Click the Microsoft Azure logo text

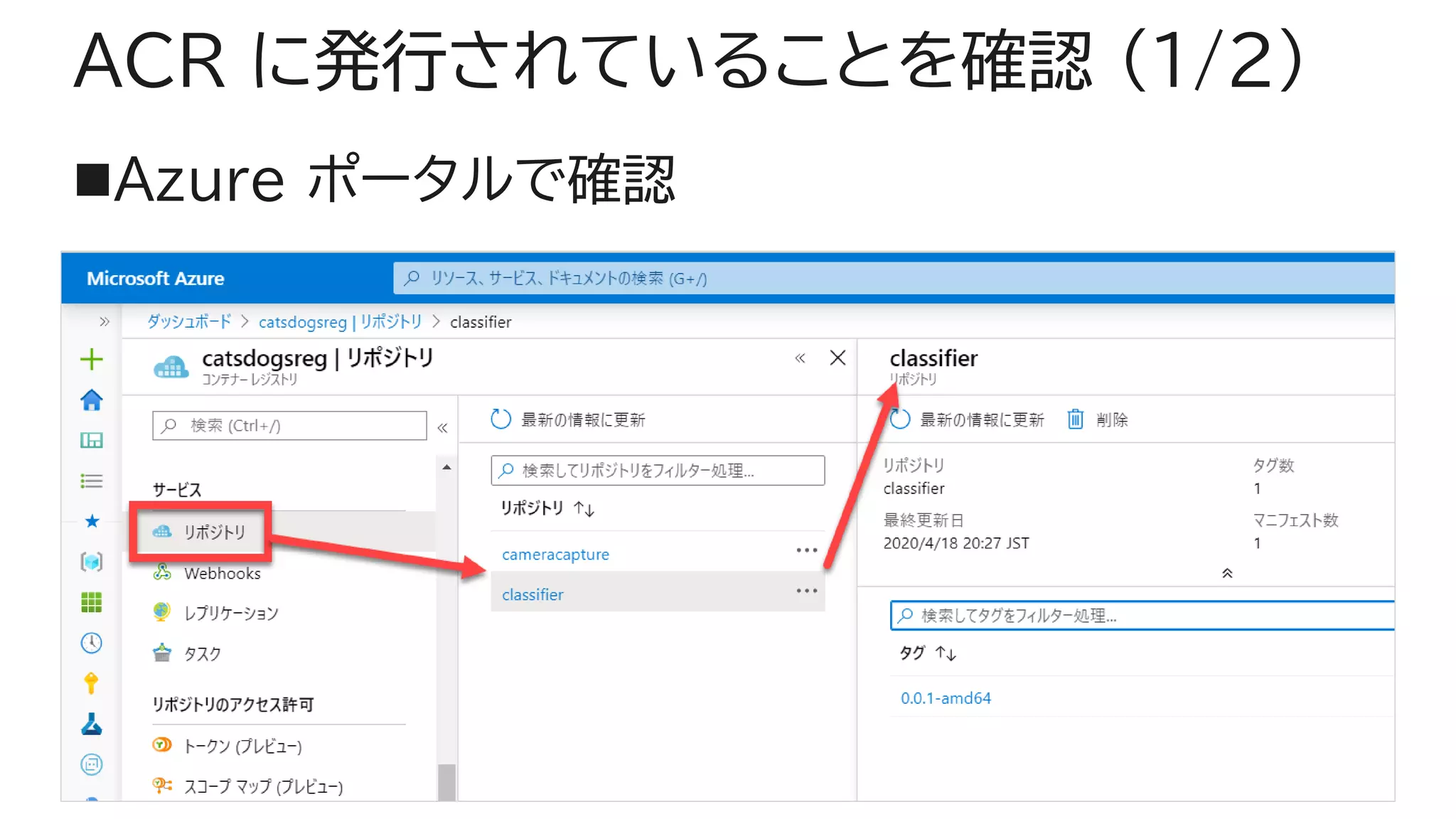(156, 278)
